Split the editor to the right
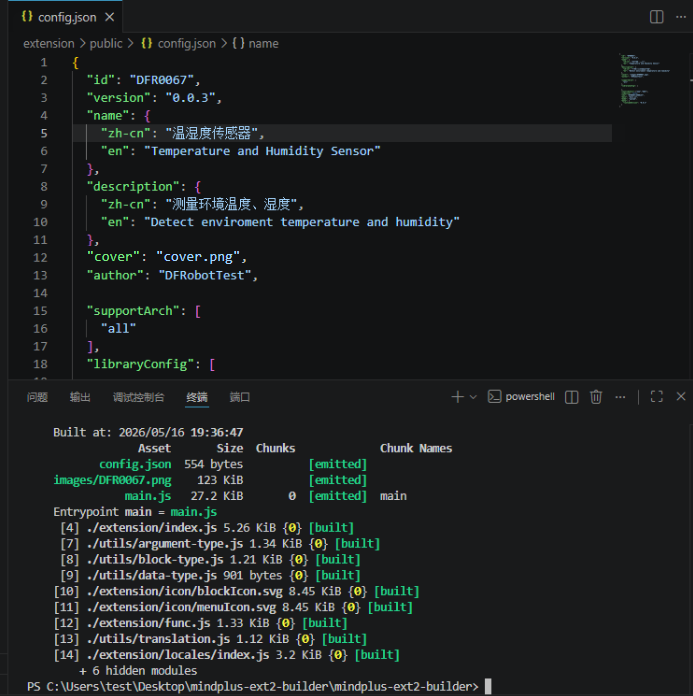 pyautogui.click(x=656, y=17)
